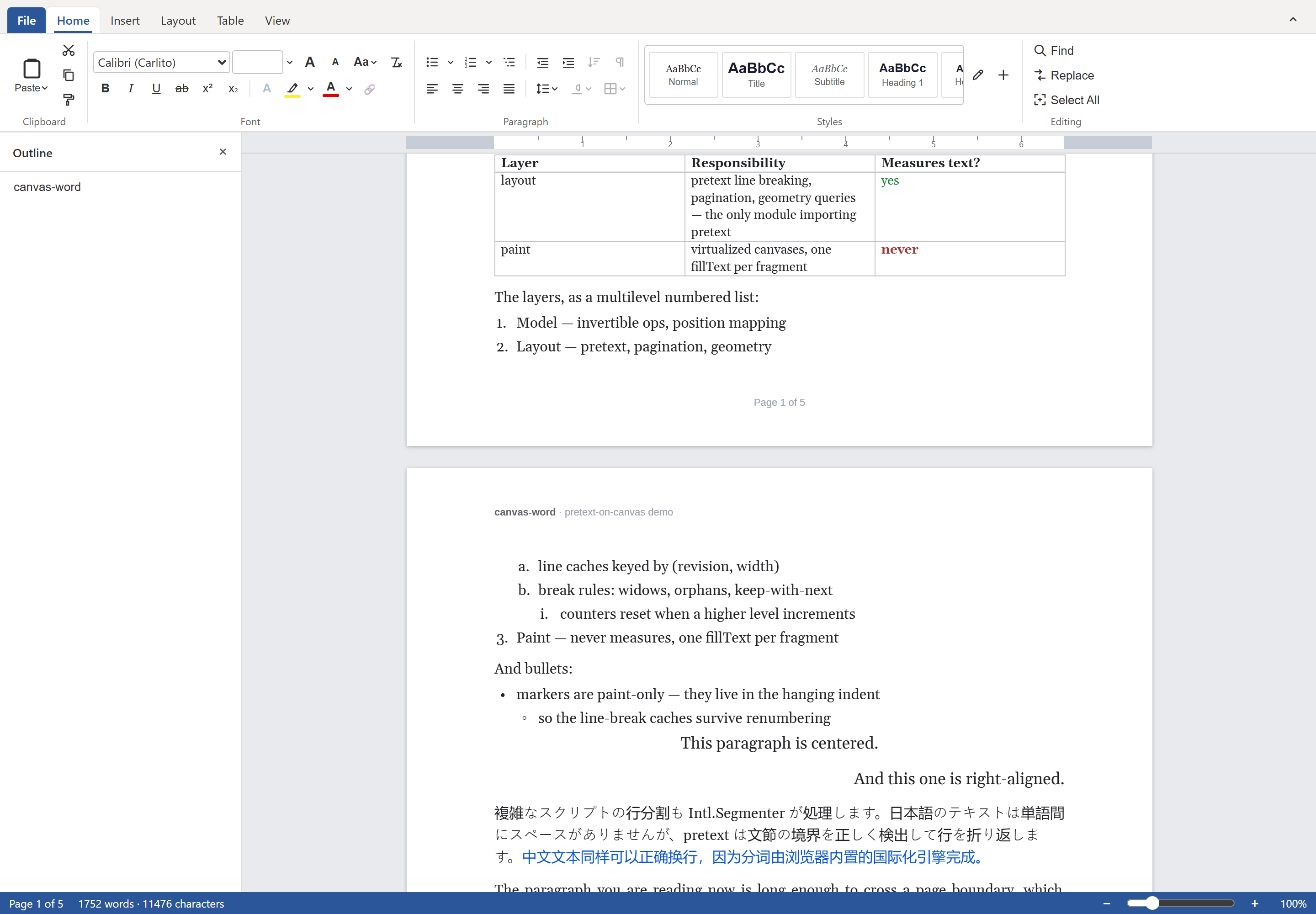
Task: Apply superscript formatting
Action: [x=207, y=88]
